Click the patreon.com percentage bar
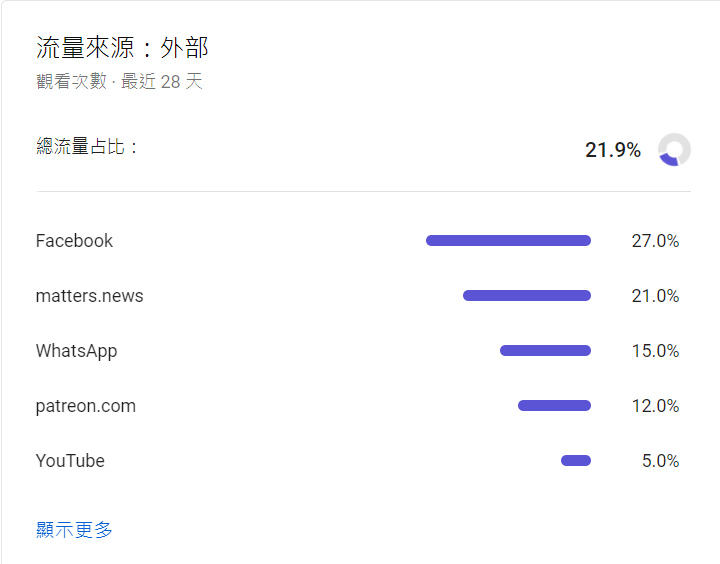720x564 pixels. pyautogui.click(x=554, y=406)
